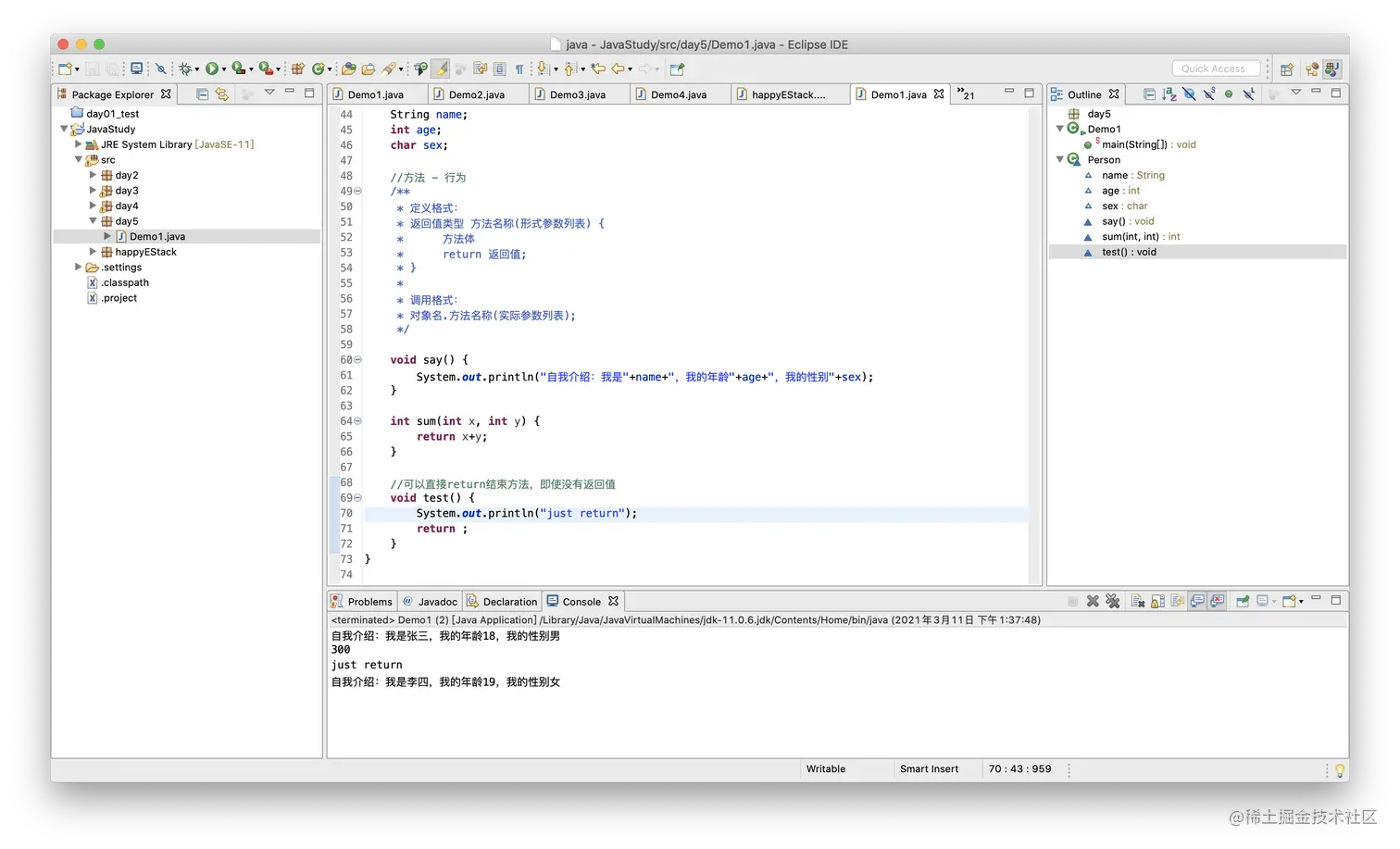
Task: Collapse the src folder node
Action: point(78,159)
